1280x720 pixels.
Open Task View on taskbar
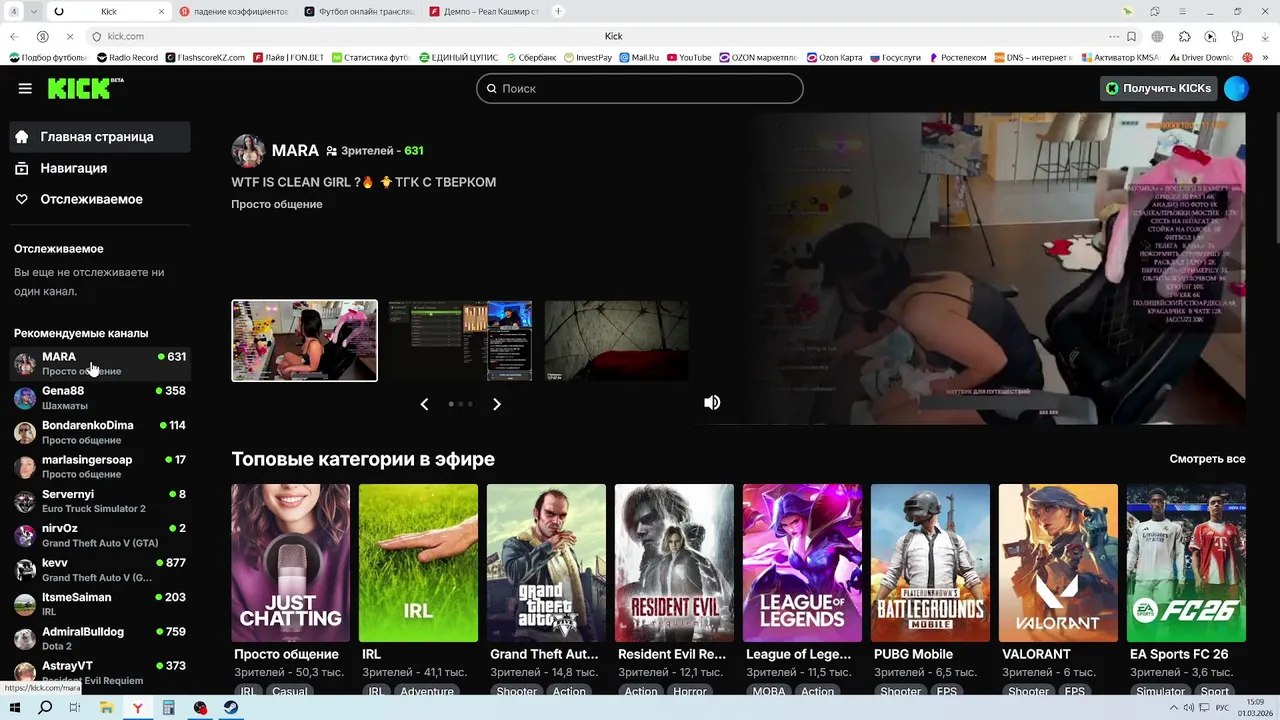tap(75, 707)
